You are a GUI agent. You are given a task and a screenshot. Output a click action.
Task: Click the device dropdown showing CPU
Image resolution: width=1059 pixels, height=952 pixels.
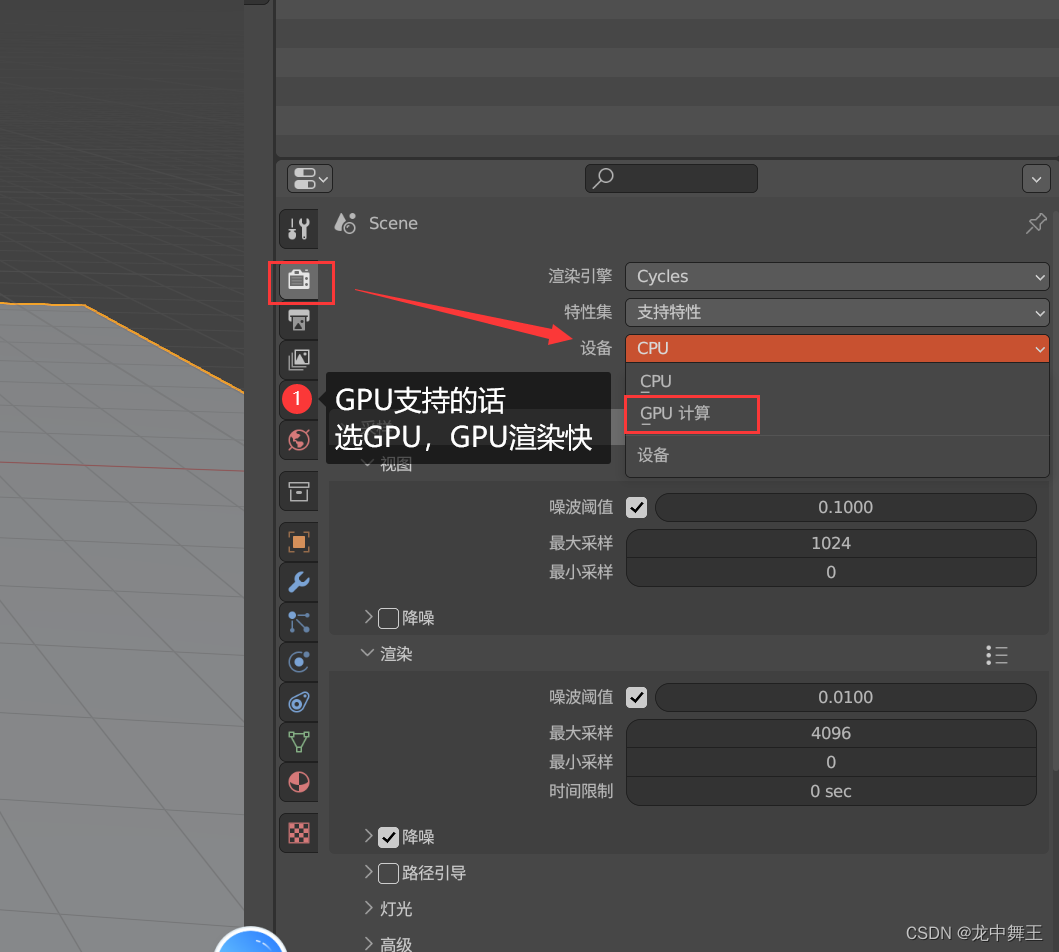[x=837, y=348]
